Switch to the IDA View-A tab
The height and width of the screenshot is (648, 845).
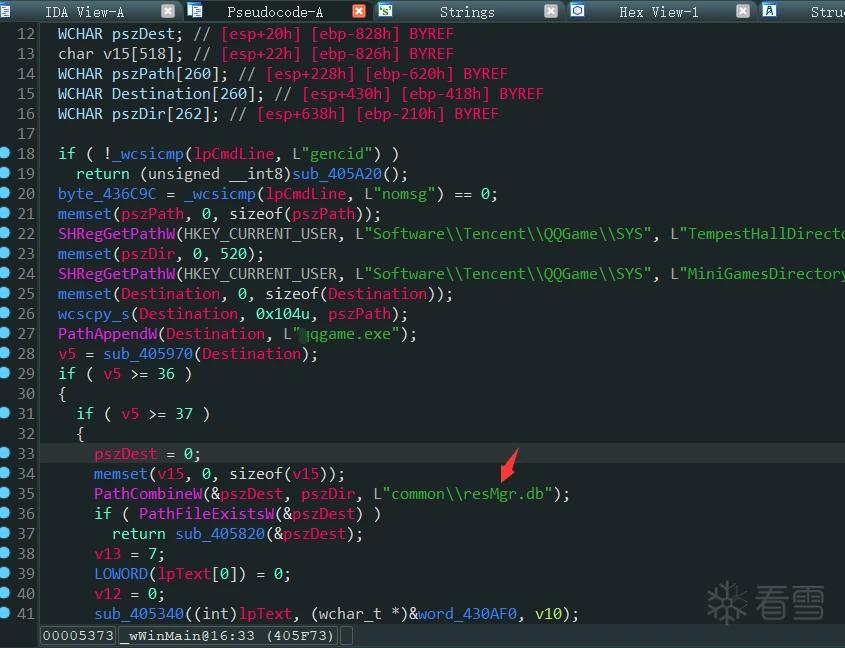tap(84, 11)
